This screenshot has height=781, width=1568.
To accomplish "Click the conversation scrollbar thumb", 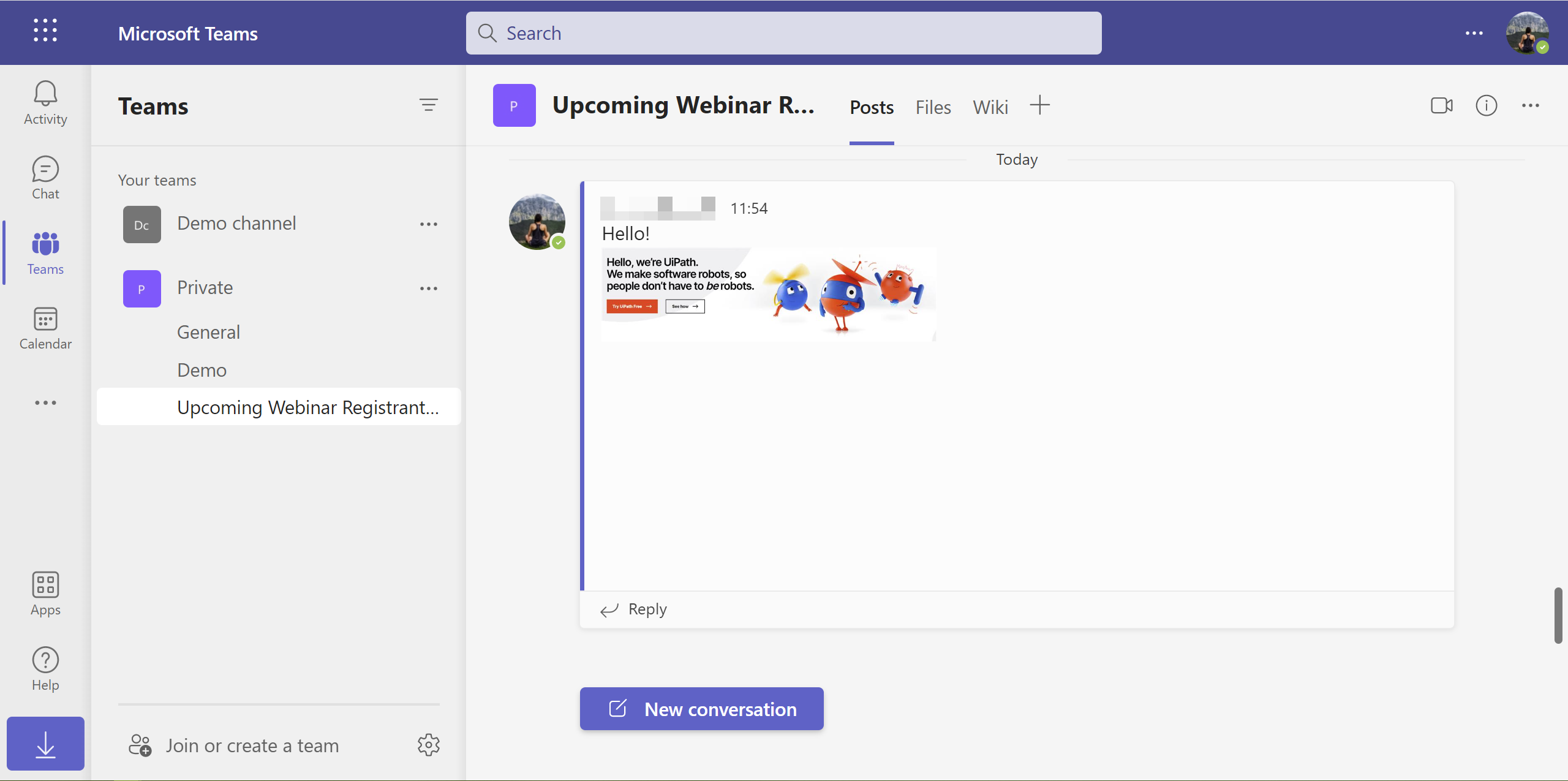I will [x=1558, y=616].
